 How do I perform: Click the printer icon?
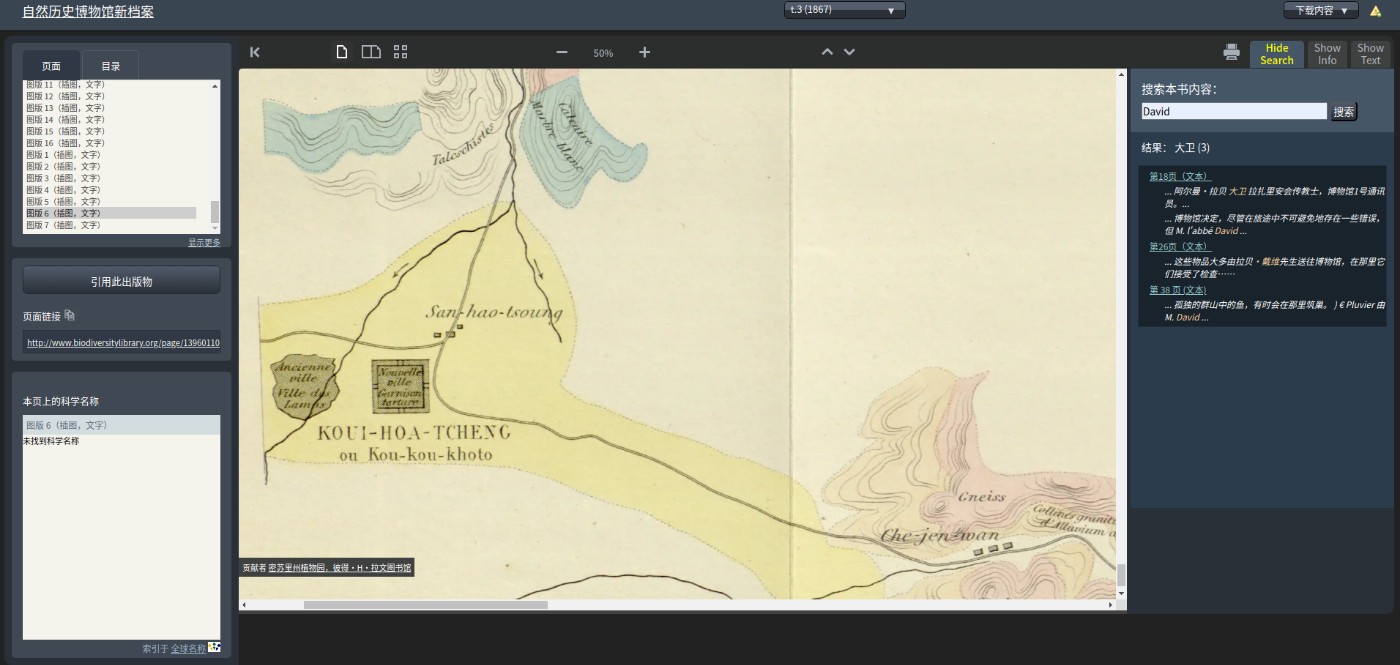pyautogui.click(x=1232, y=52)
